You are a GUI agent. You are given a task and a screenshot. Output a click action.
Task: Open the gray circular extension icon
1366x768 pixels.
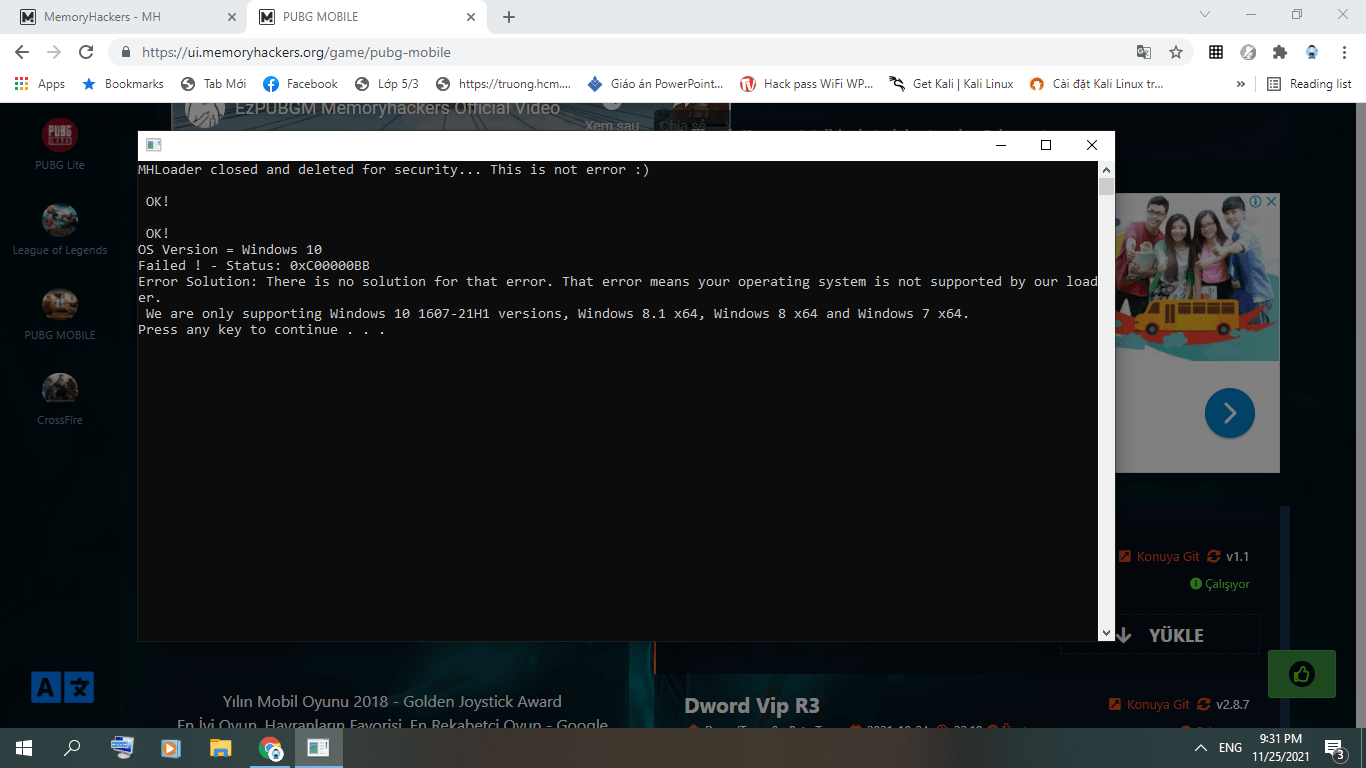pos(1248,52)
